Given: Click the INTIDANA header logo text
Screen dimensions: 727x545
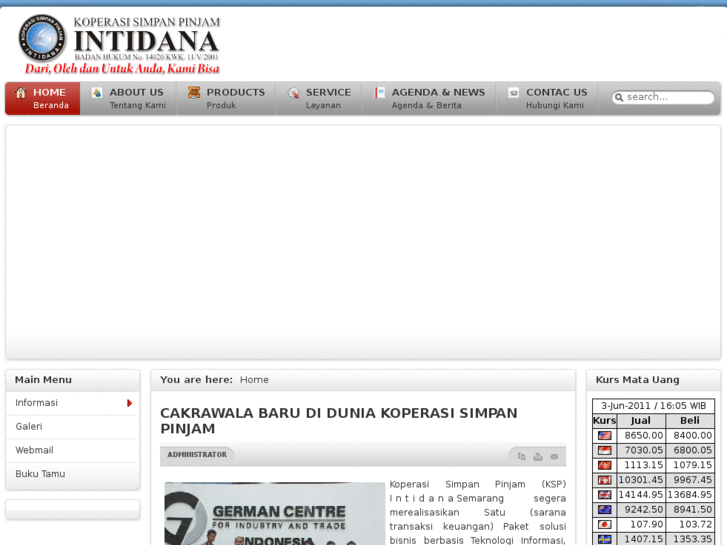Looking at the screenshot, I should click(x=147, y=41).
